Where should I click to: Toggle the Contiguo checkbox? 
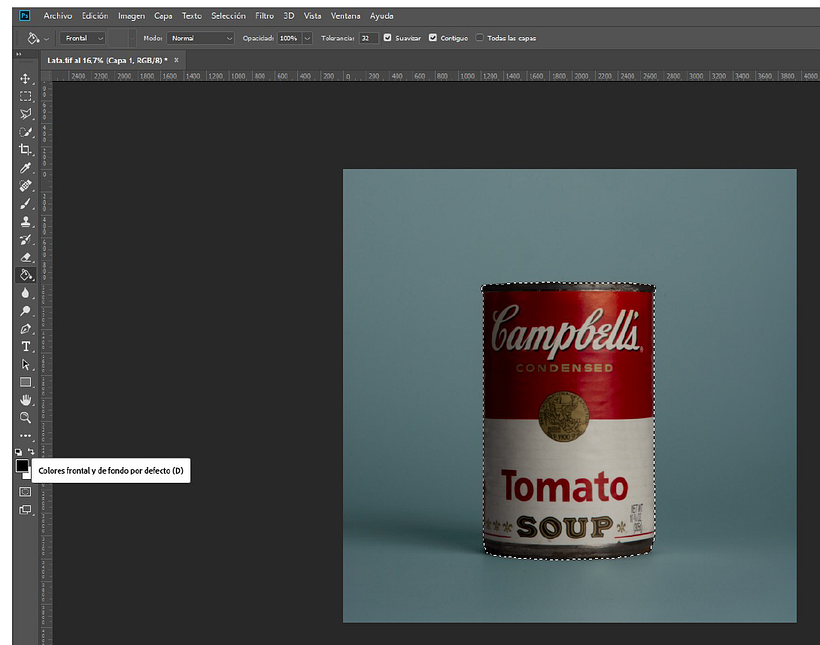(x=432, y=38)
